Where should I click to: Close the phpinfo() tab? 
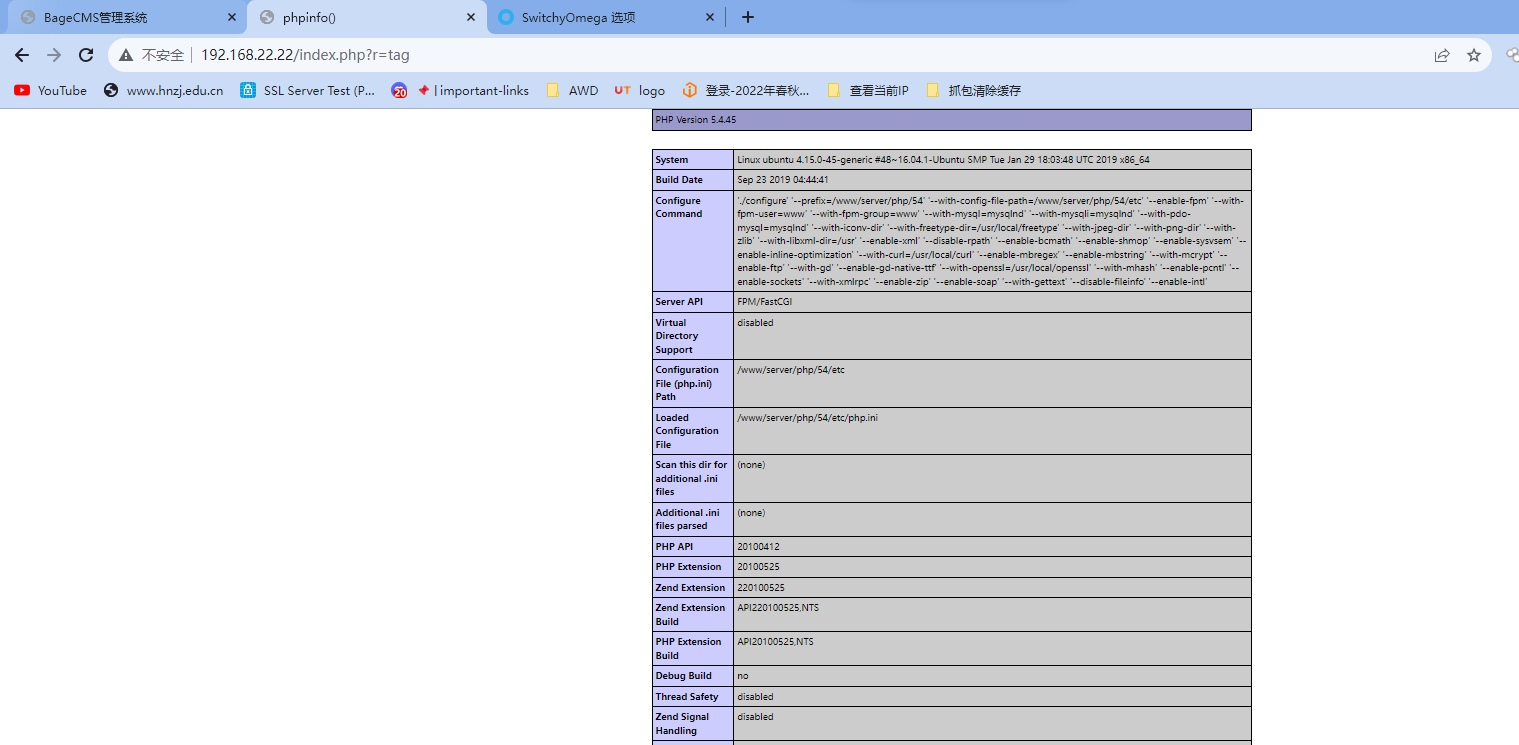tap(471, 17)
